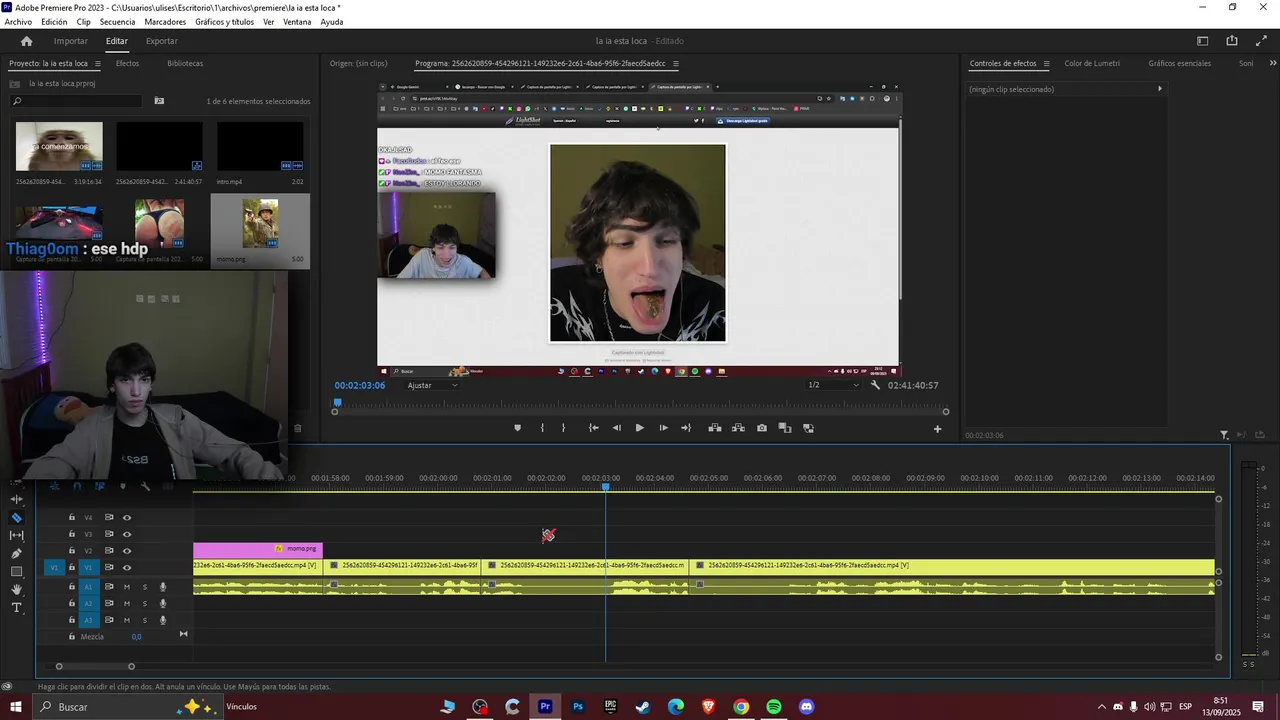The width and height of the screenshot is (1280, 720).
Task: Select the Hand tool
Action: (16, 590)
